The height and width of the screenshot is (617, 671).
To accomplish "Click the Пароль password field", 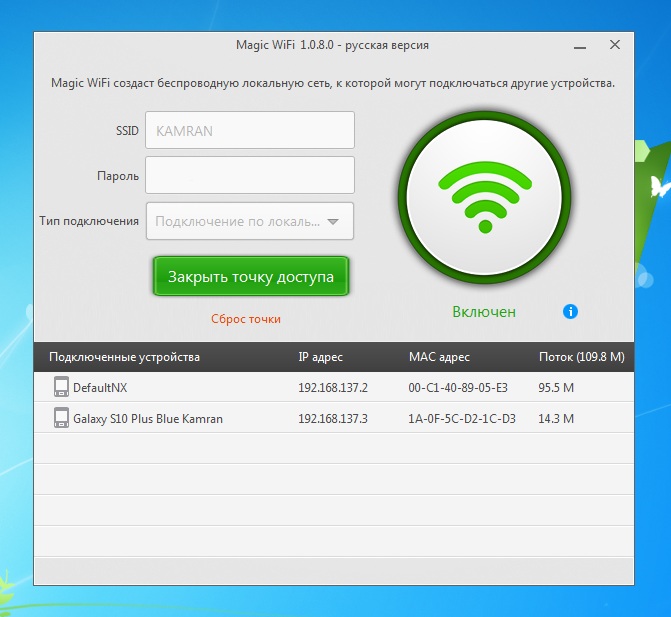I will [249, 175].
